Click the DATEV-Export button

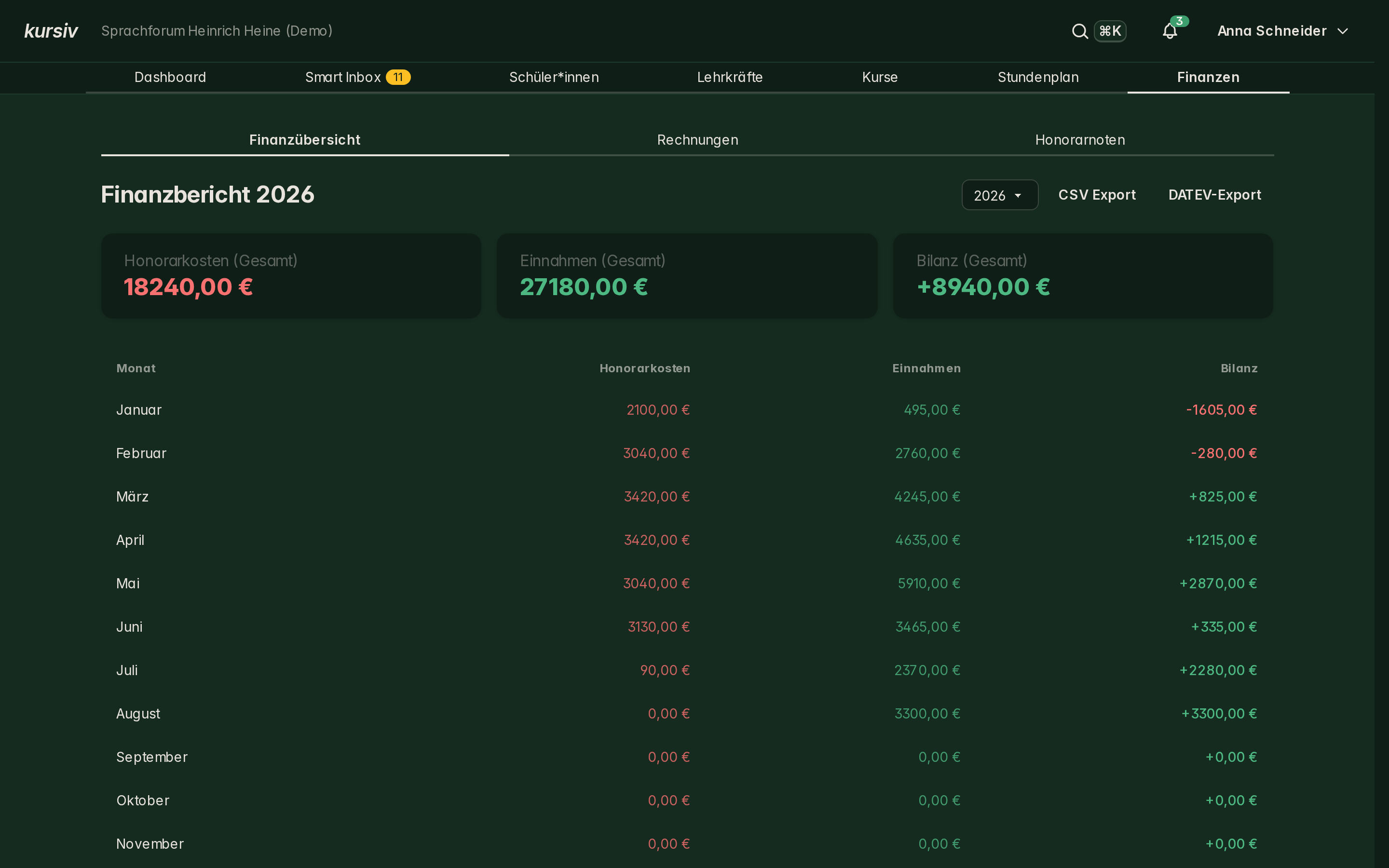[1214, 195]
